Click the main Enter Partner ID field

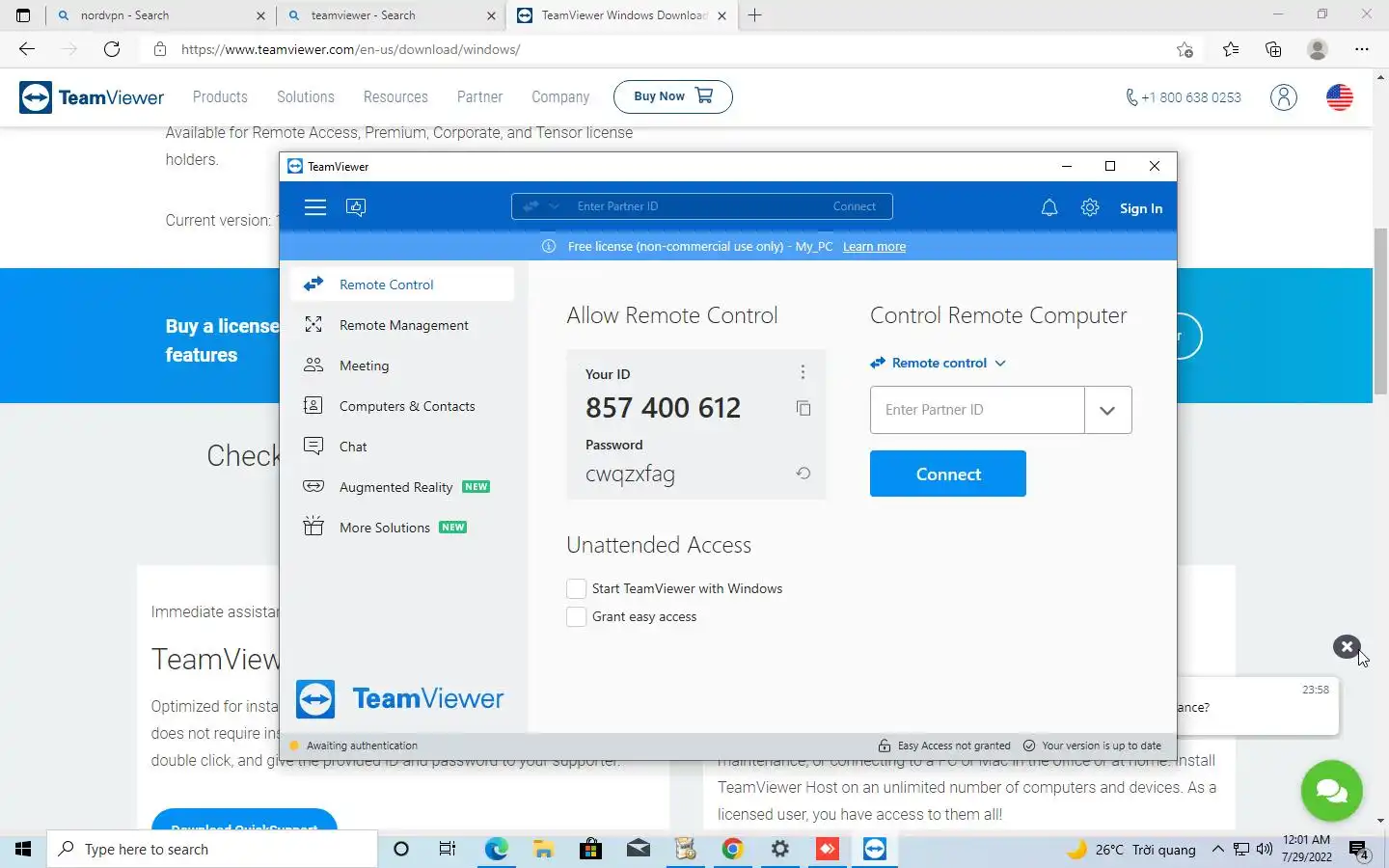point(977,410)
